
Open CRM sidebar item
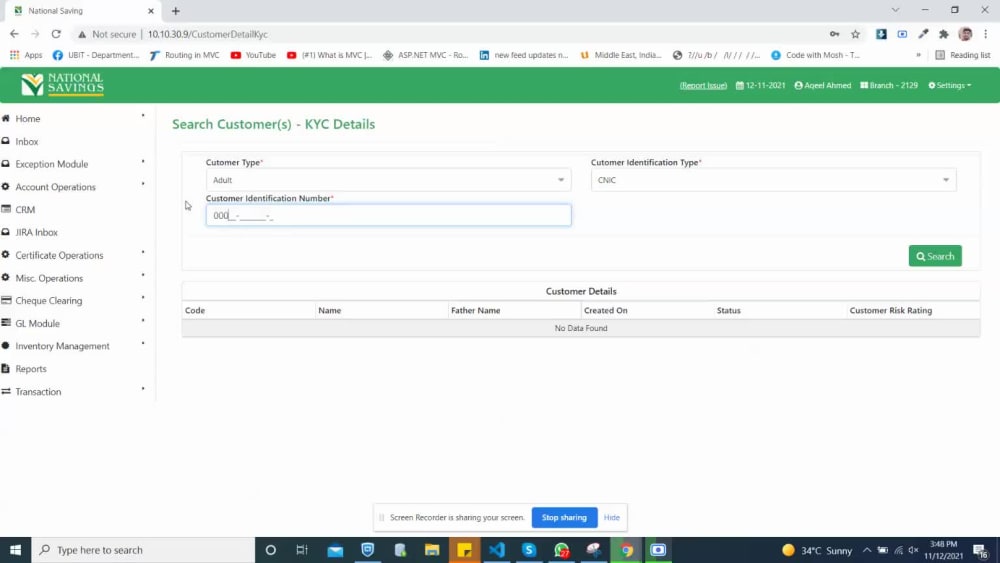(x=25, y=210)
